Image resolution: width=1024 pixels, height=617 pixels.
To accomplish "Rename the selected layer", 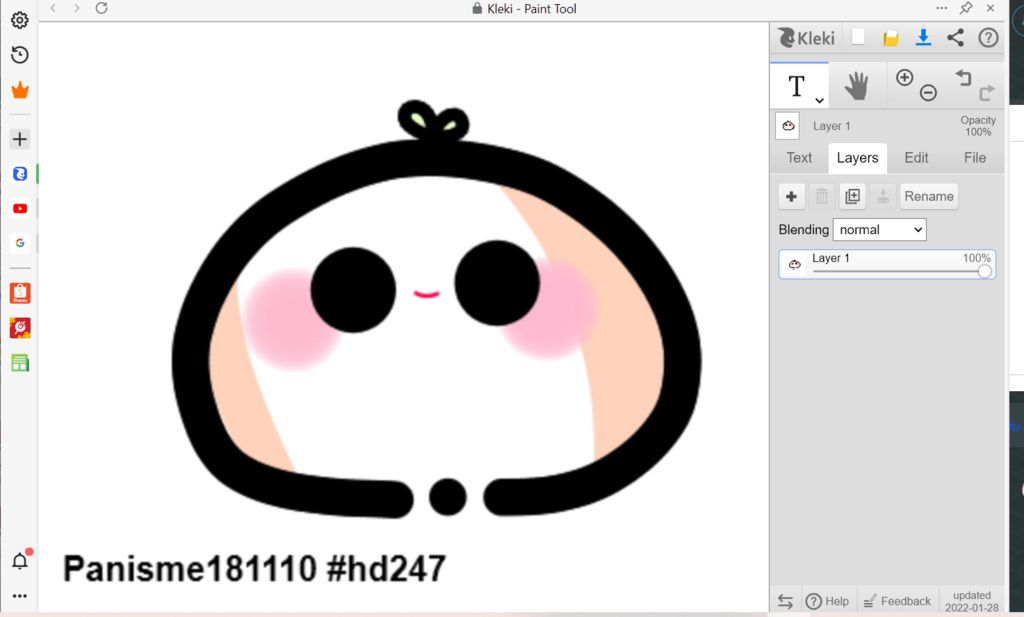I will 929,197.
